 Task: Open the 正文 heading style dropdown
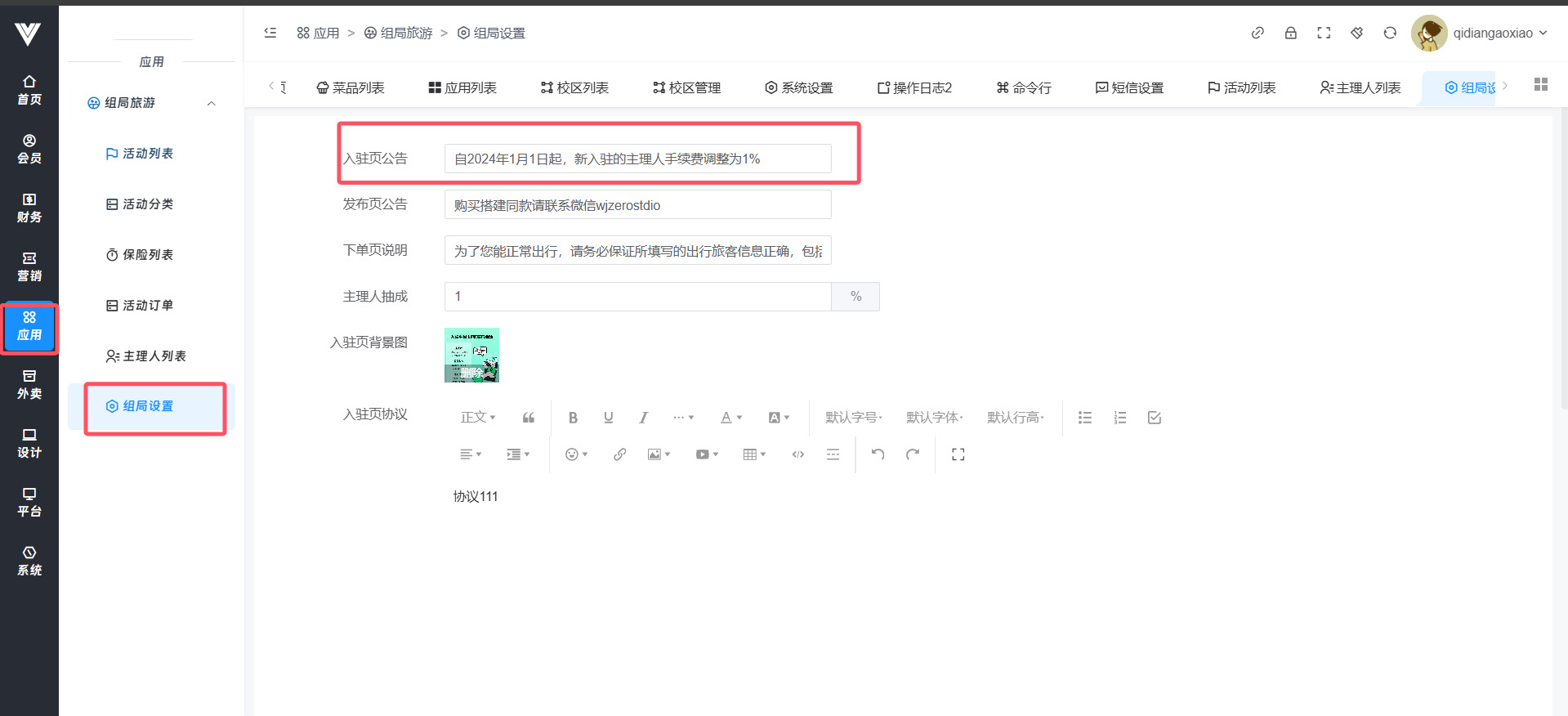pos(478,418)
